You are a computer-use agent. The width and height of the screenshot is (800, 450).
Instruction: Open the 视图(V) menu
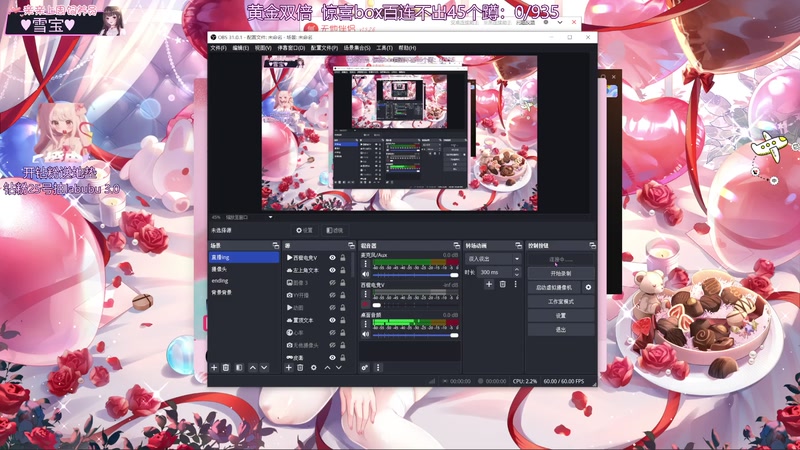pyautogui.click(x=263, y=48)
